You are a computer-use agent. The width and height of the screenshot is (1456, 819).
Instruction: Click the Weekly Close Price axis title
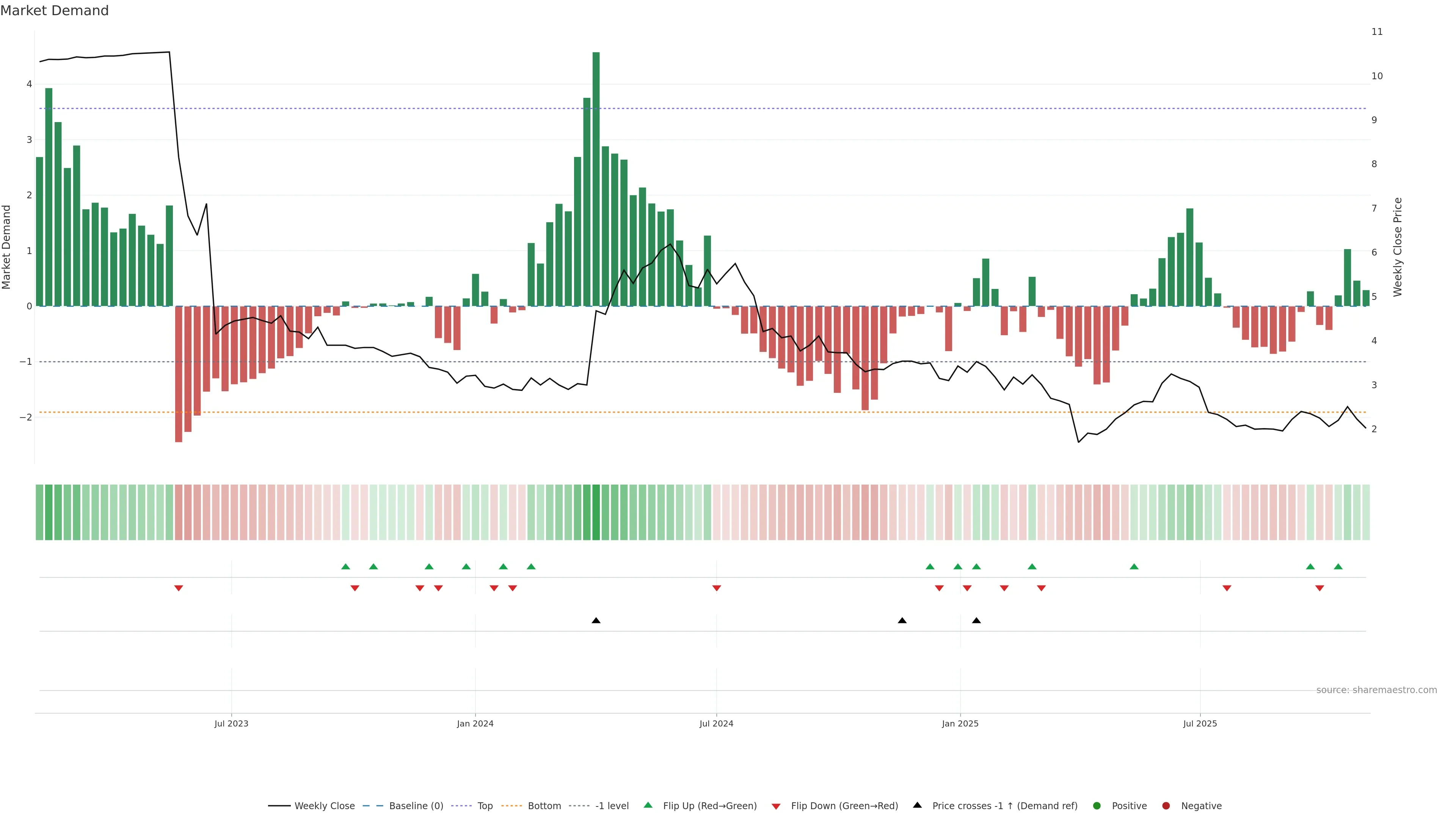pyautogui.click(x=1398, y=247)
